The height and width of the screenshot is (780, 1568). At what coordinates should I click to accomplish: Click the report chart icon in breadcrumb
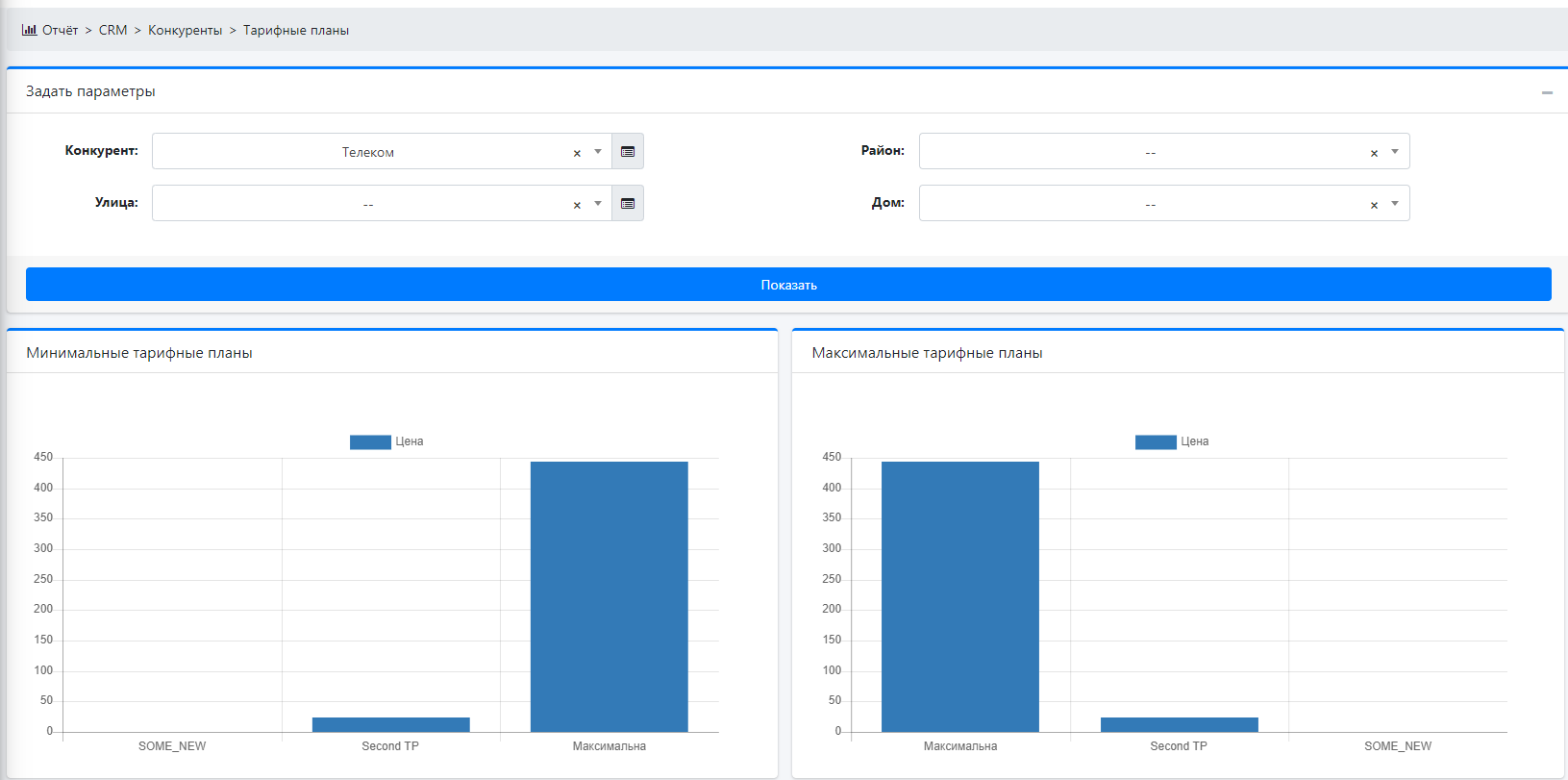tap(29, 30)
